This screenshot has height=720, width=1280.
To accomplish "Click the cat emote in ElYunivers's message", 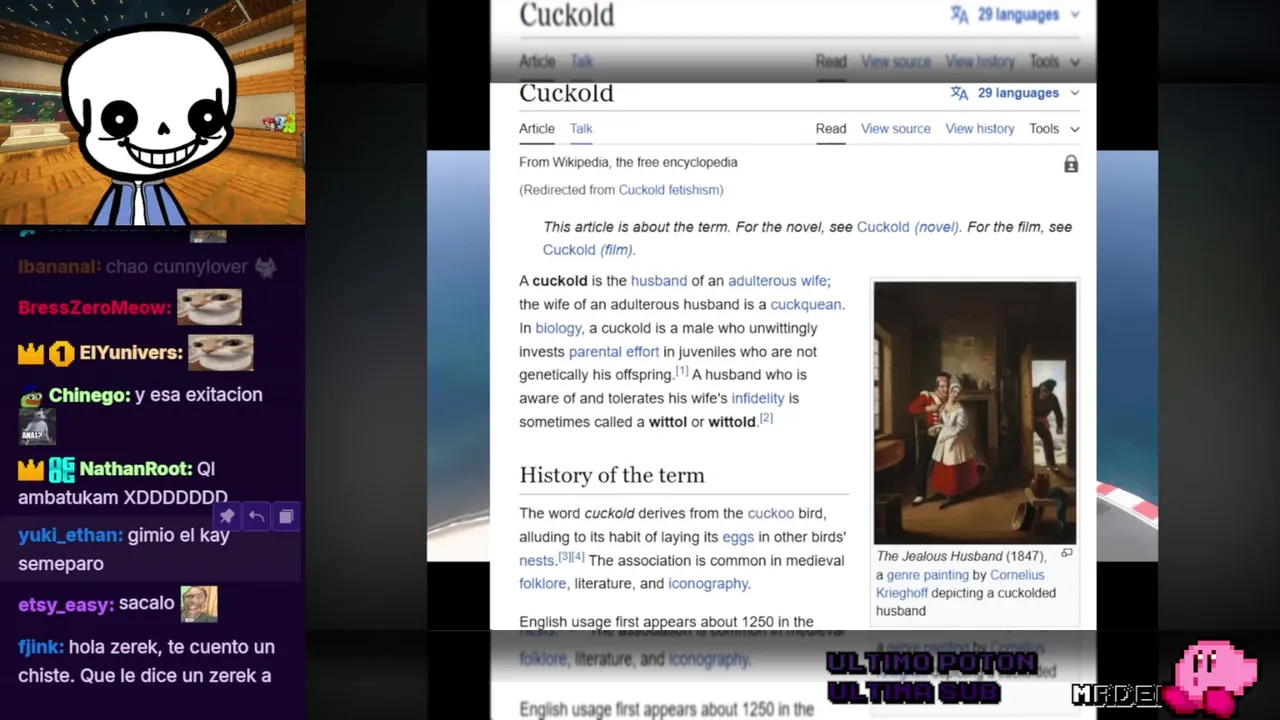I will pyautogui.click(x=221, y=352).
